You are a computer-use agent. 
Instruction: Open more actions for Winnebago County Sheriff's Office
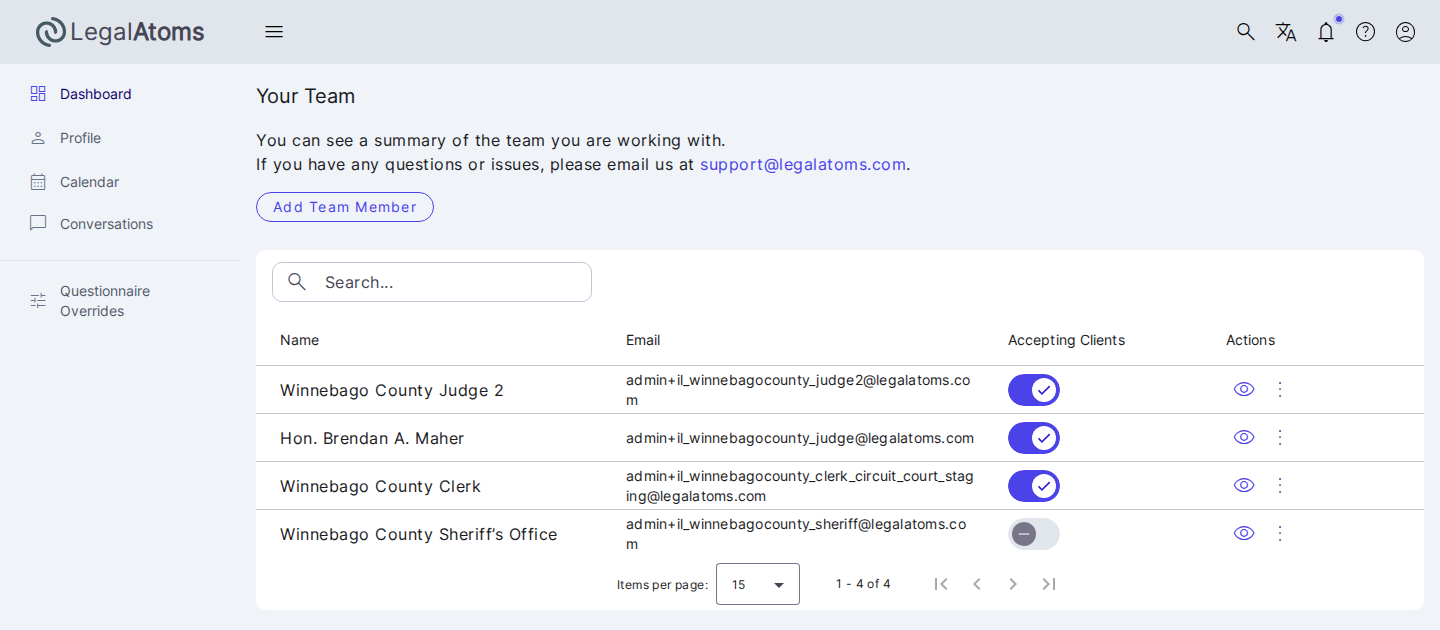(1280, 533)
